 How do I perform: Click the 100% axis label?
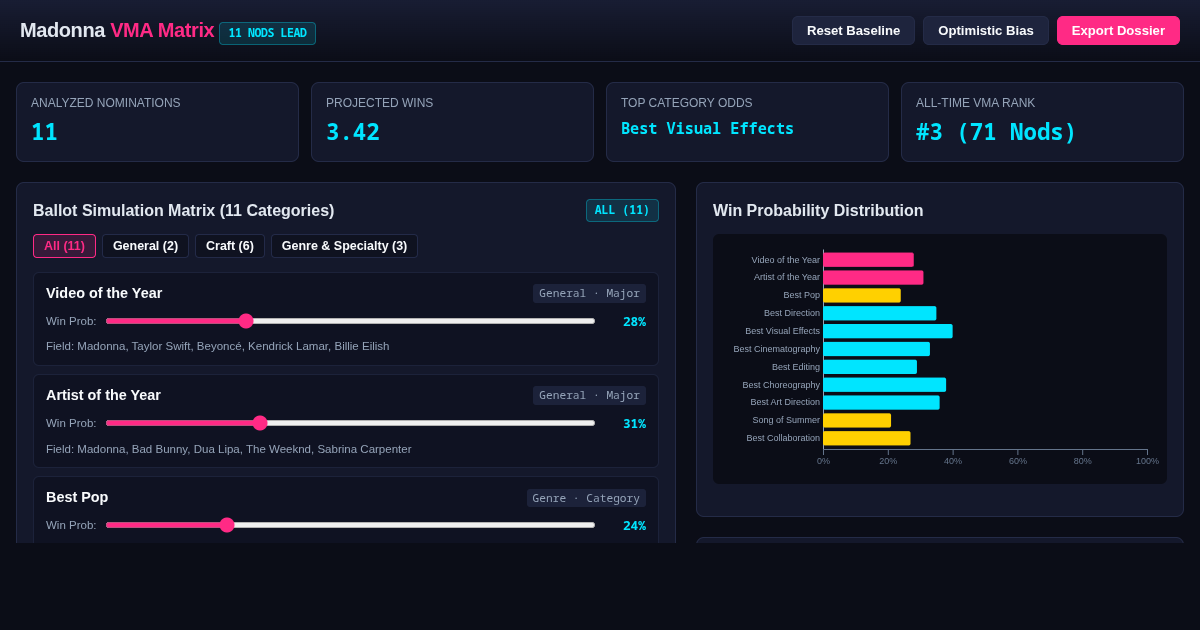point(1147,461)
